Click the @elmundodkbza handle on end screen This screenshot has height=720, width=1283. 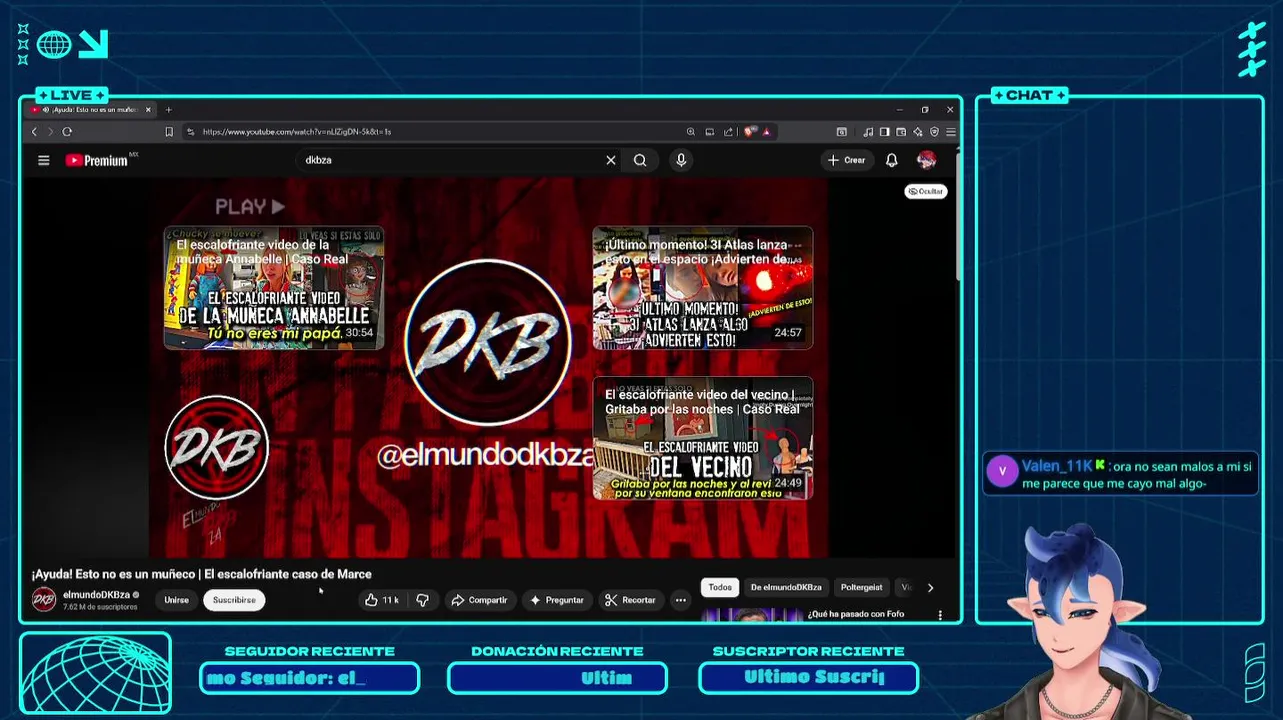point(485,456)
